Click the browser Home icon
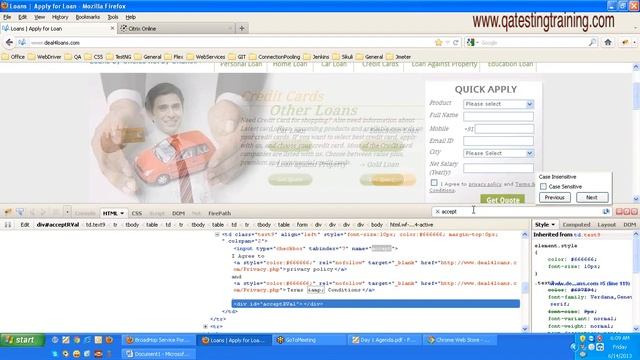The height and width of the screenshot is (360, 640). click(x=608, y=42)
